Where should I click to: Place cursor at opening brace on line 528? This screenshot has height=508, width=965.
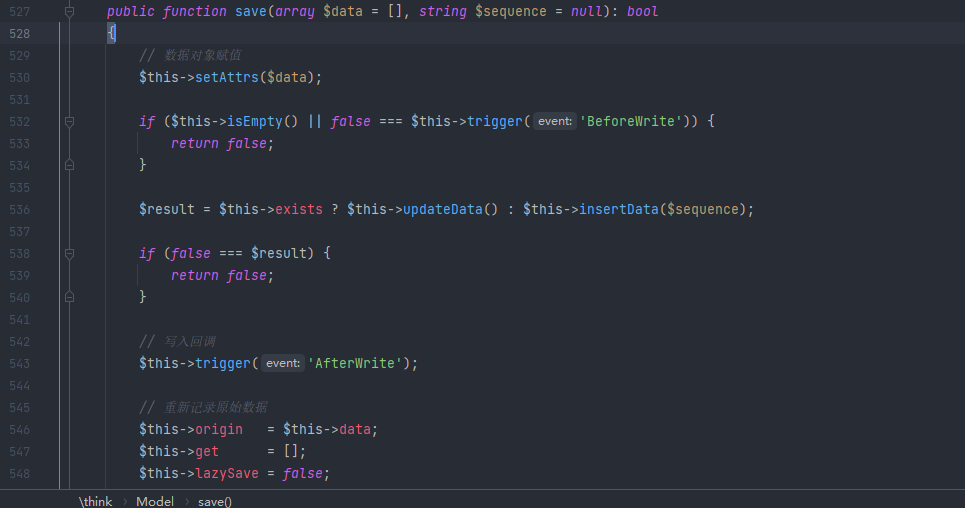coord(112,33)
